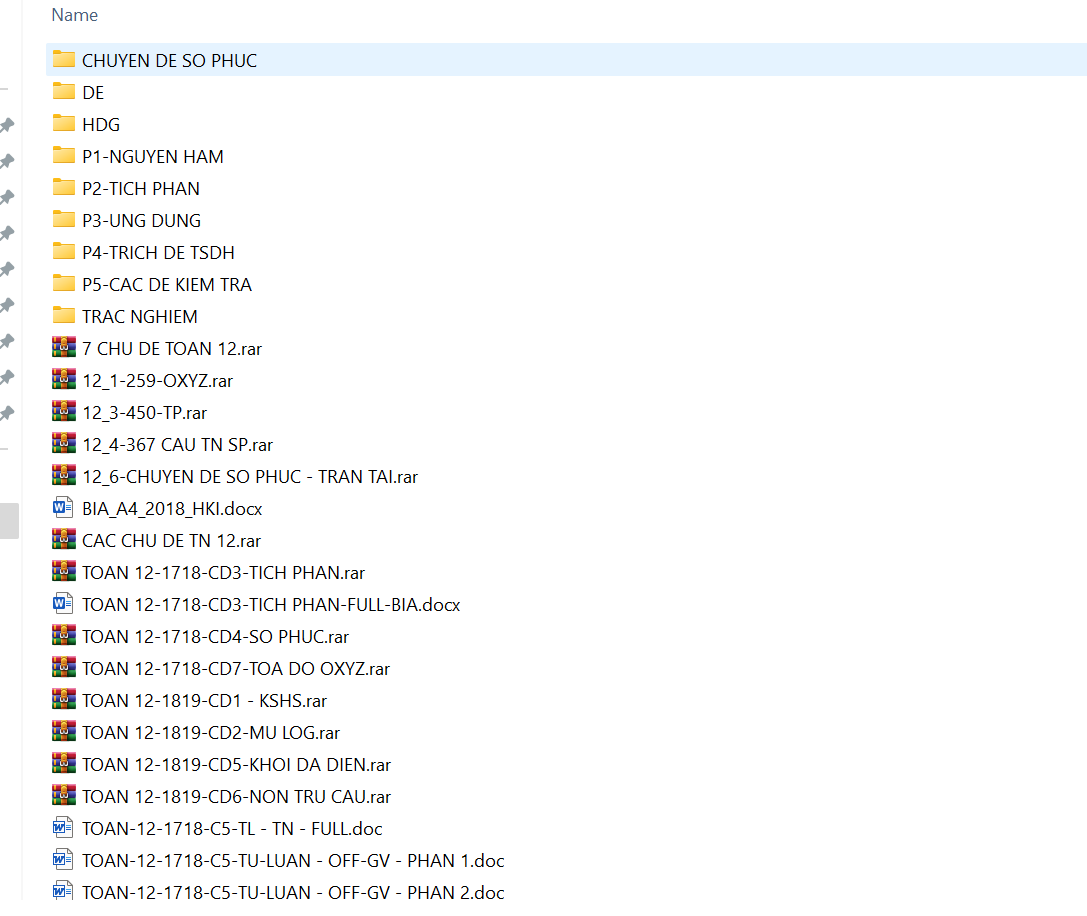Select the P5-CAC DE KIEM TRA folder
This screenshot has height=916, width=1087.
click(166, 284)
